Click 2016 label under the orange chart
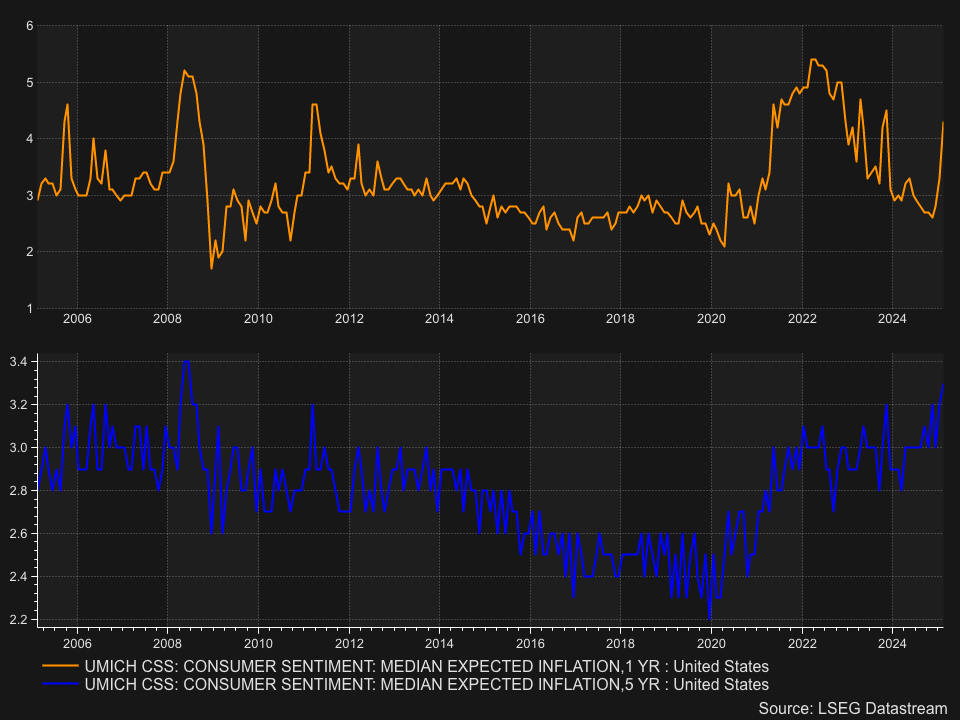Image resolution: width=960 pixels, height=720 pixels. pos(530,318)
